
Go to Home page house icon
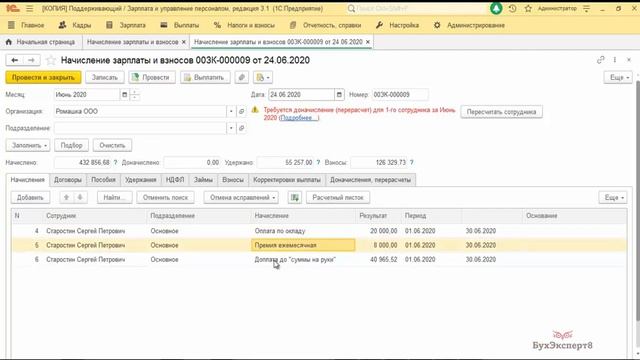point(9,42)
